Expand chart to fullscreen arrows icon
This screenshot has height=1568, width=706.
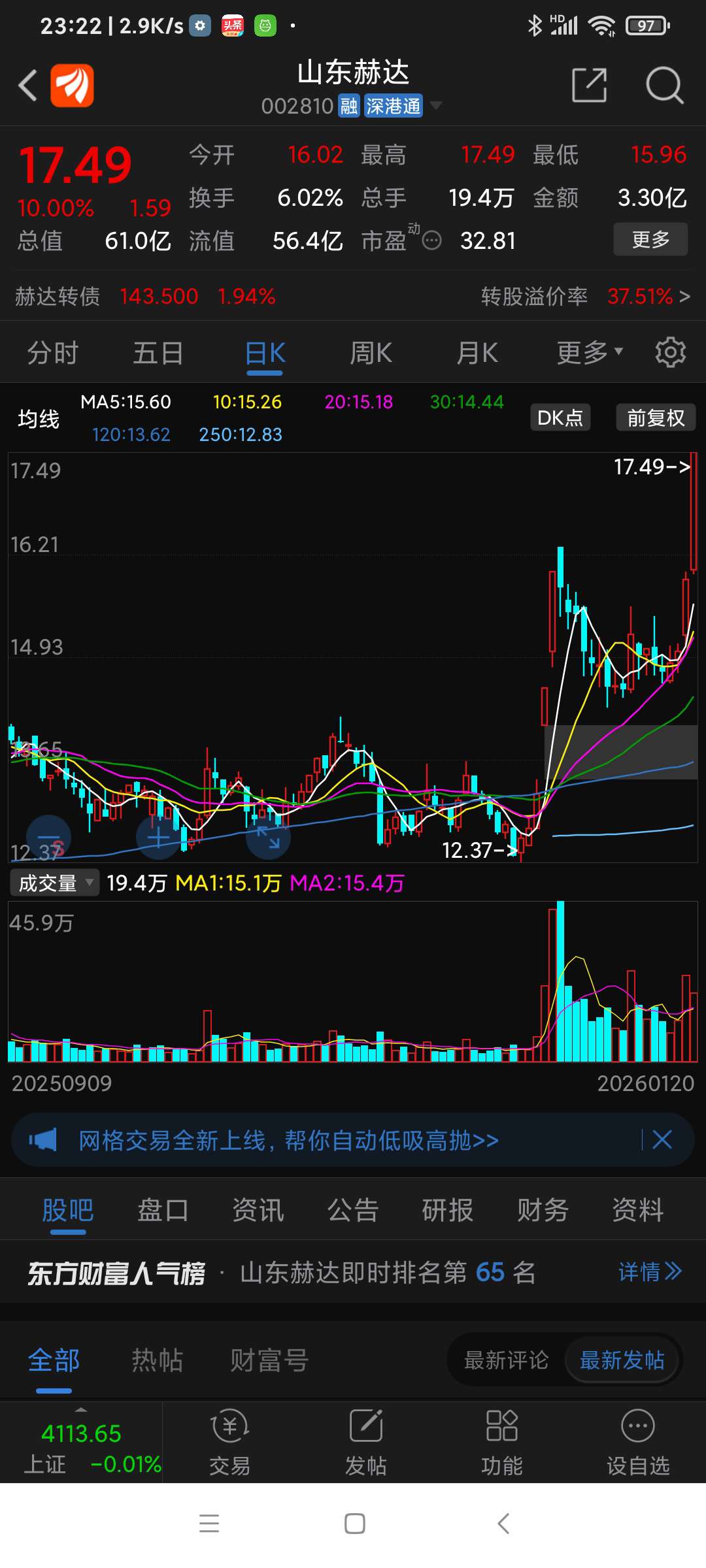coord(268,838)
